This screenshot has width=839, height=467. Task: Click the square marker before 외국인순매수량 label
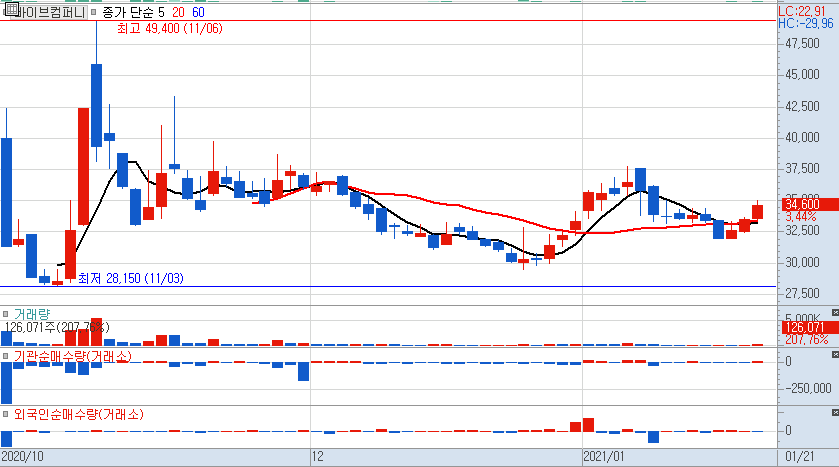click(5, 414)
